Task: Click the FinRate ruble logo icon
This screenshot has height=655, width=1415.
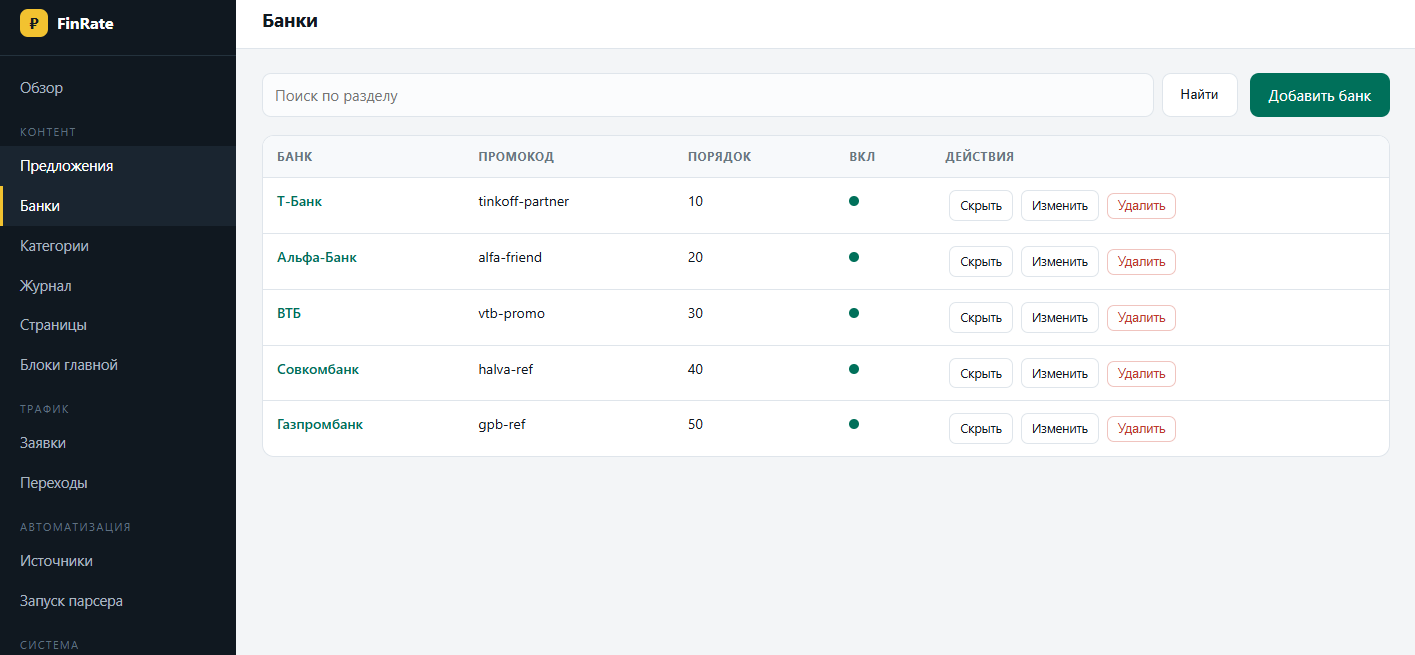Action: coord(34,23)
